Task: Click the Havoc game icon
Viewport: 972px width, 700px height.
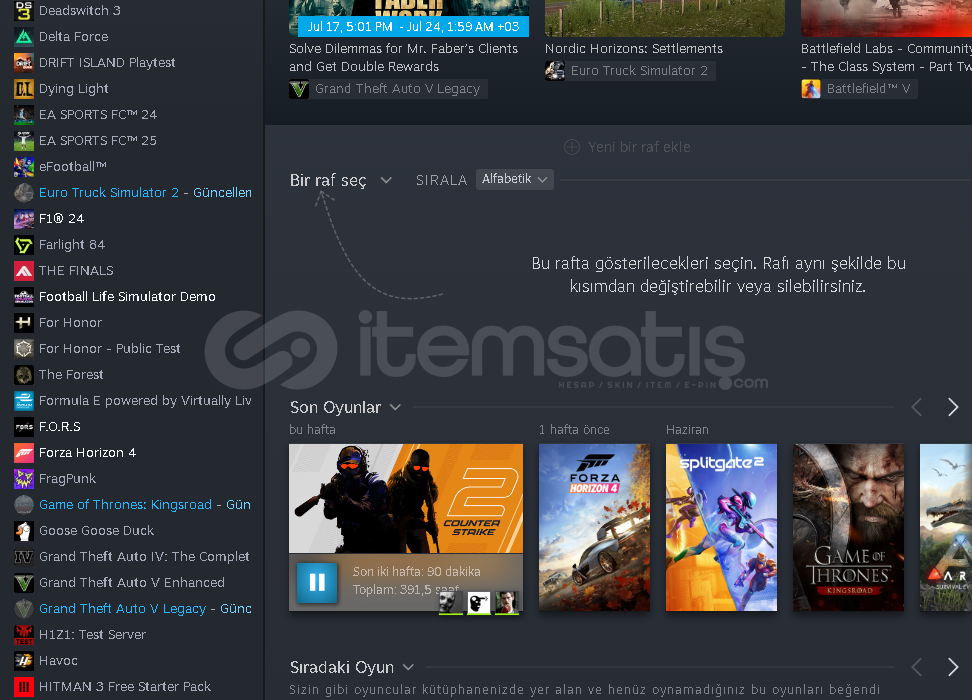Action: (x=24, y=661)
